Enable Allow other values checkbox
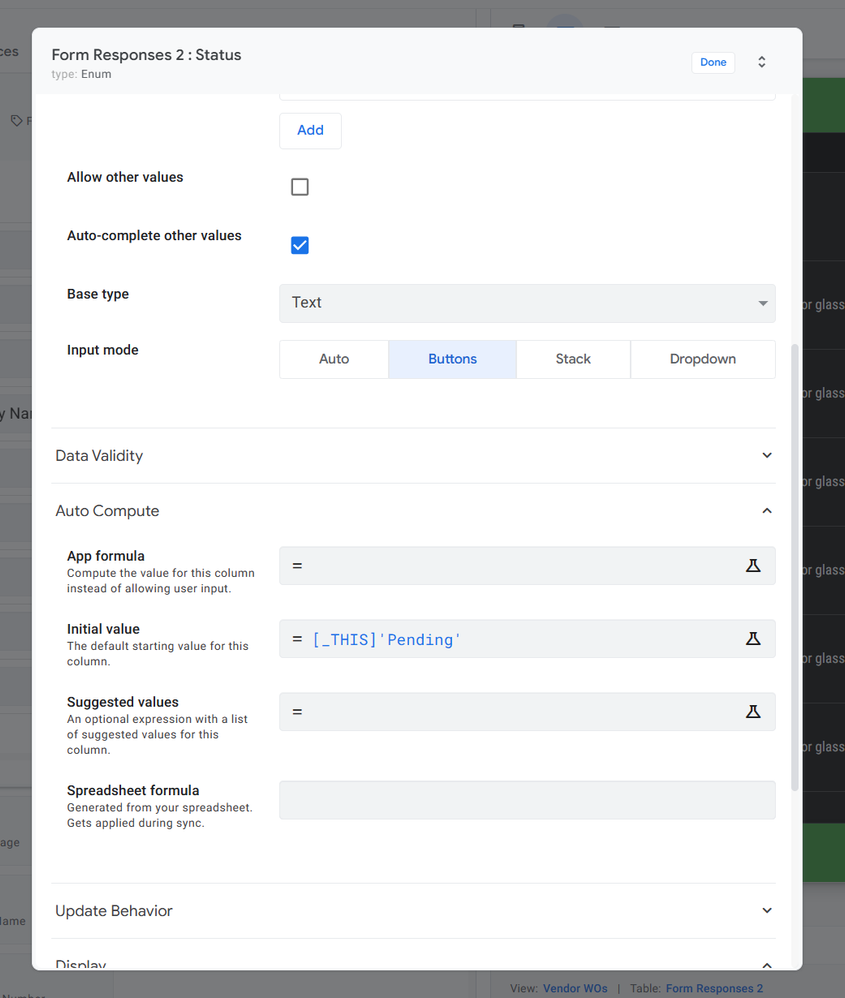 click(x=300, y=187)
